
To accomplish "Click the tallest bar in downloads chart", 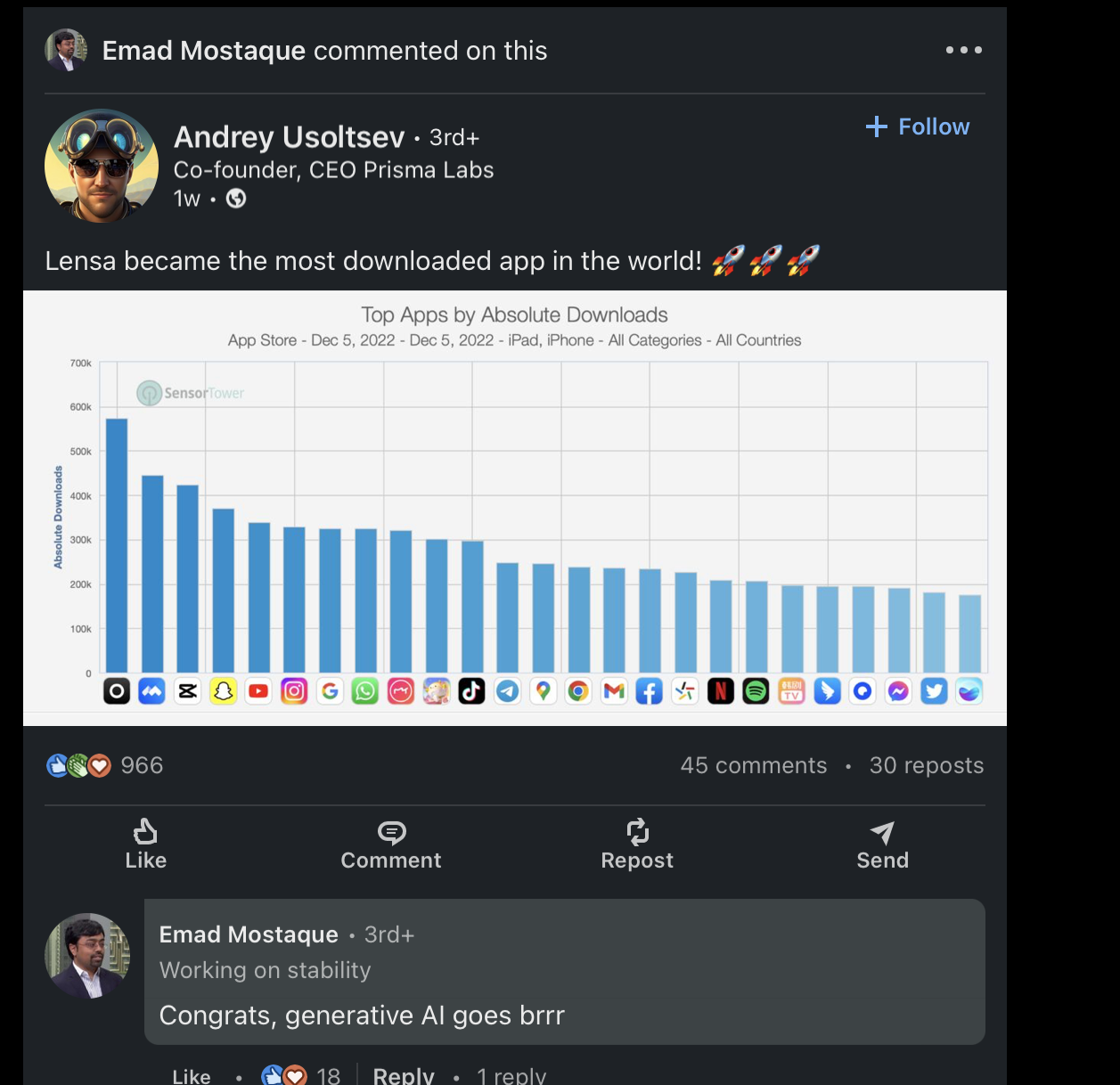I will (117, 545).
